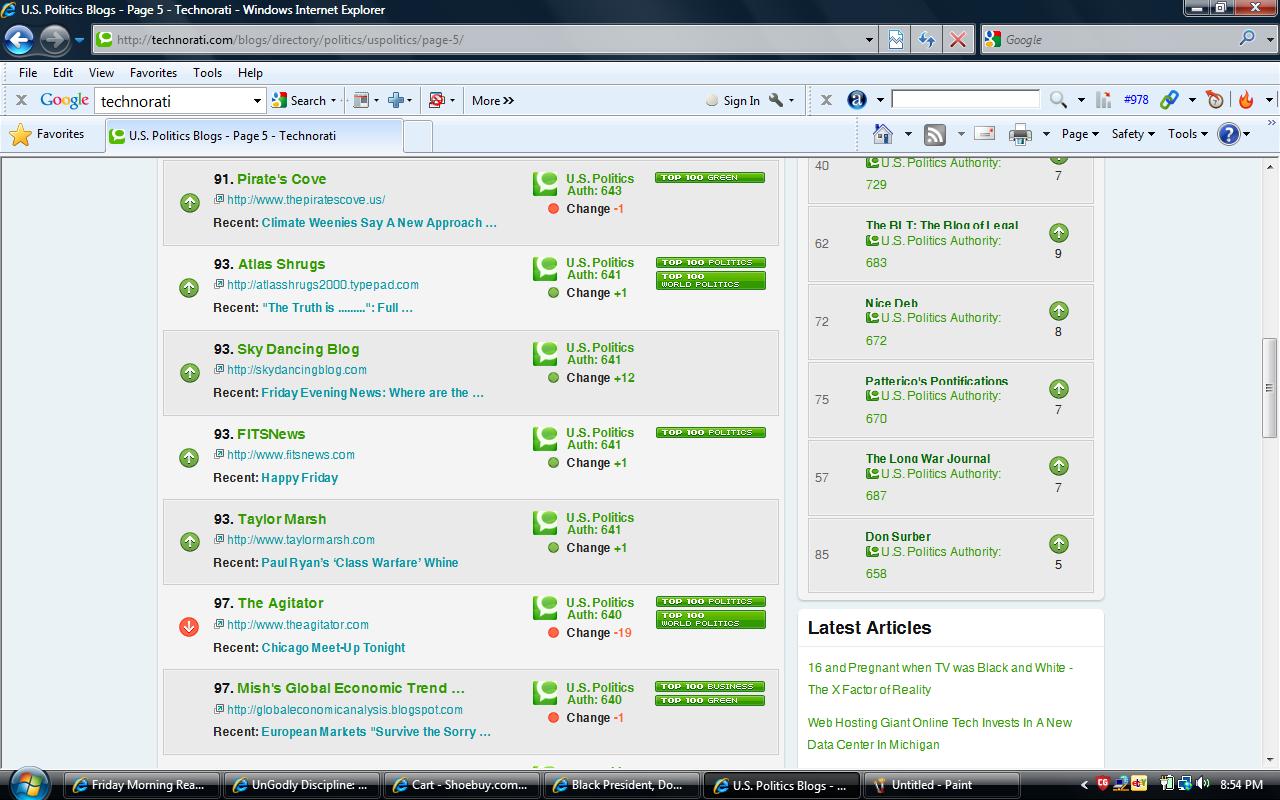Viewport: 1280px width, 800px height.
Task: Expand the address bar URL history dropdown
Action: 869,40
